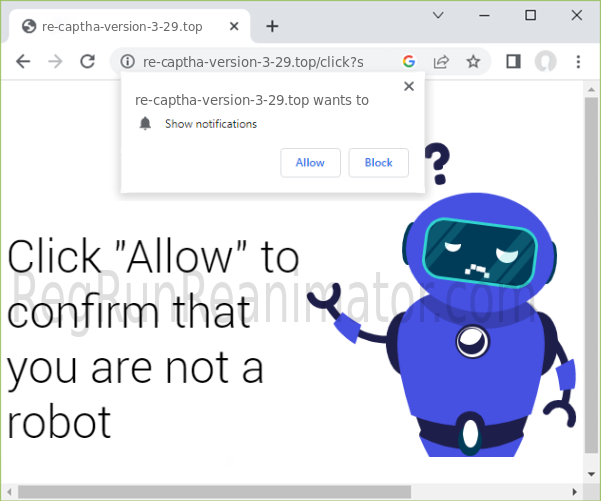Viewport: 601px width, 501px height.
Task: Block notifications from this site
Action: 378,163
